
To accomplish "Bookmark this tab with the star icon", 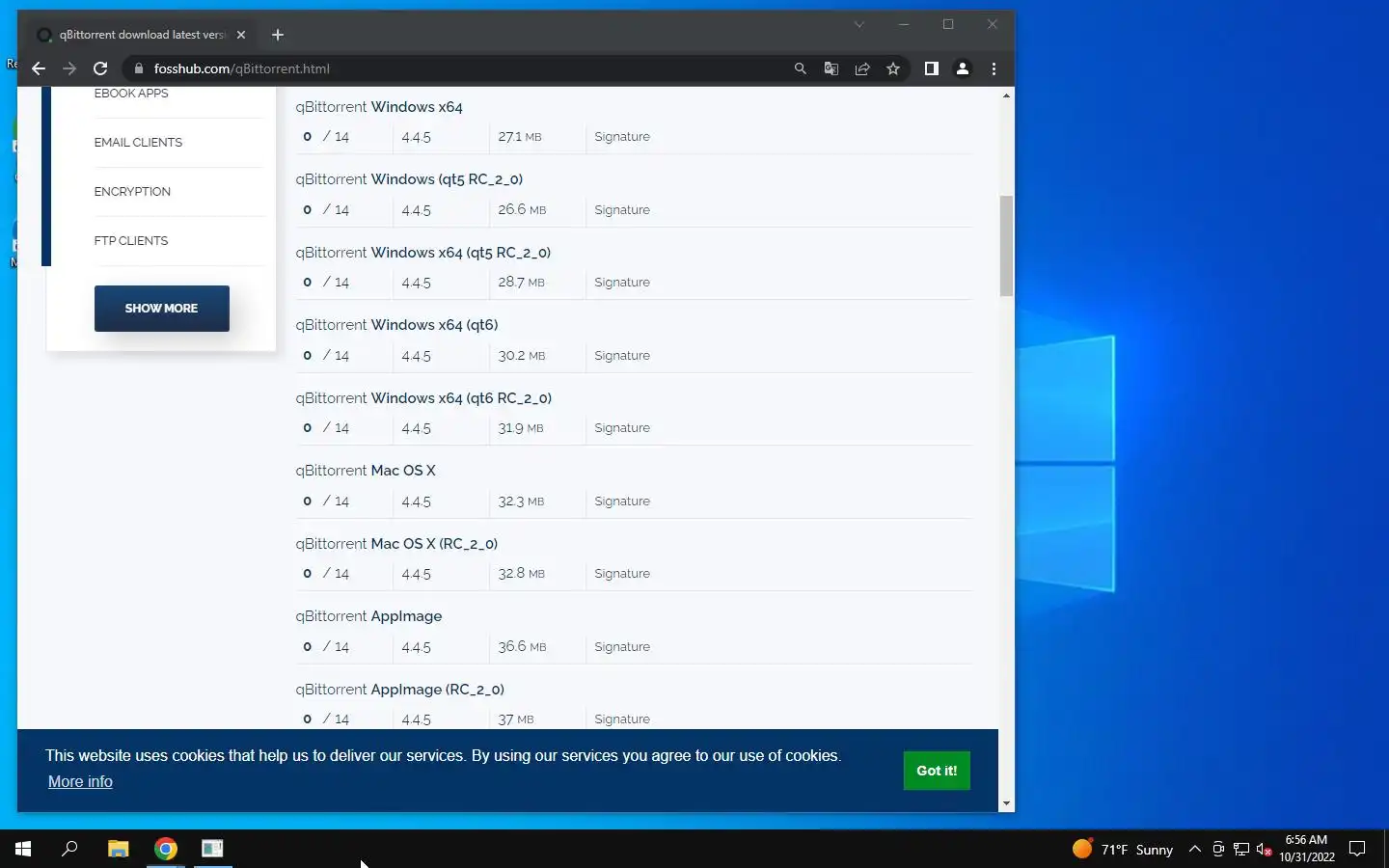I will tap(893, 68).
